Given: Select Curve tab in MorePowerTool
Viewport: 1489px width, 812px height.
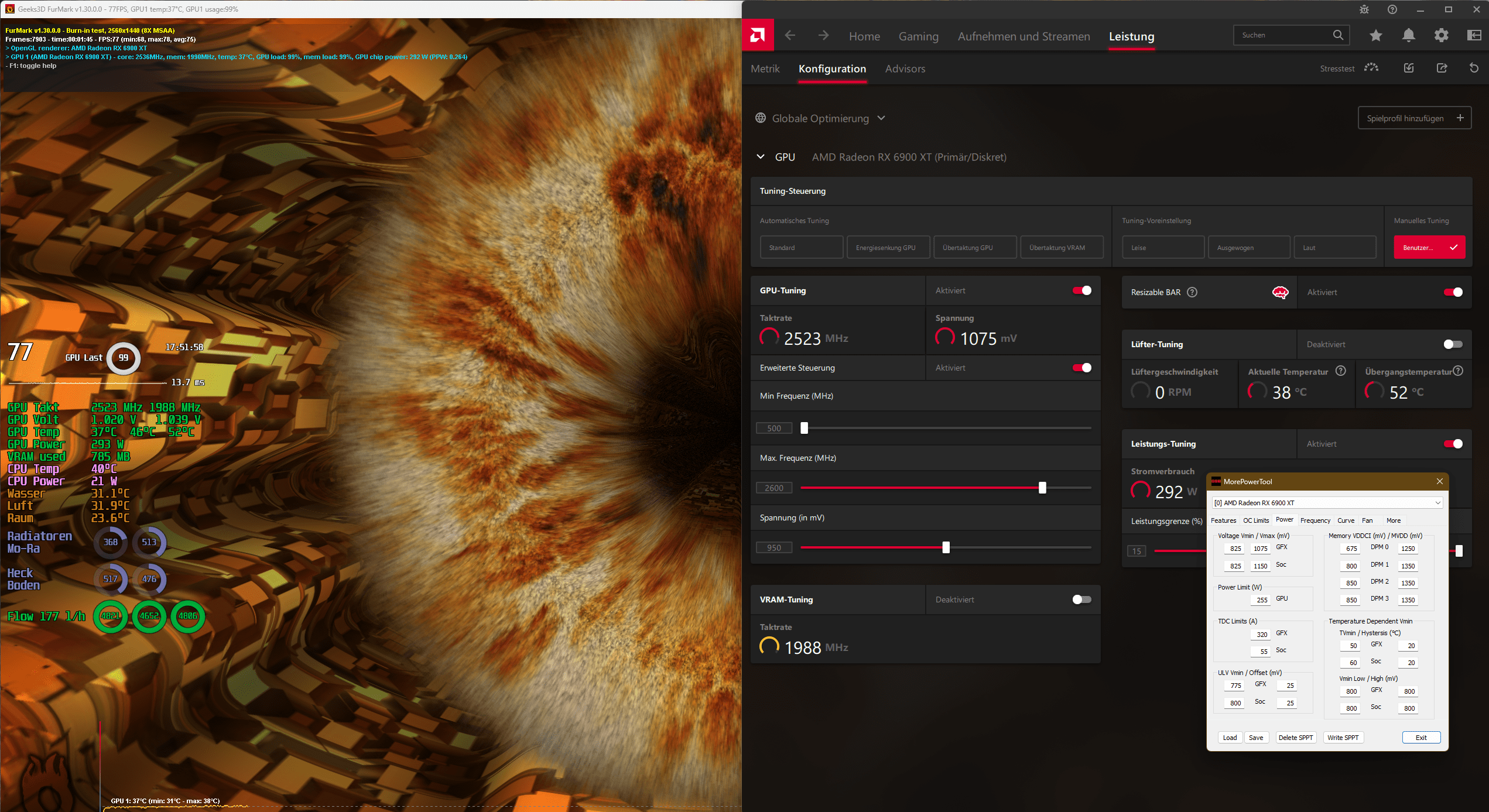Looking at the screenshot, I should click(1346, 520).
